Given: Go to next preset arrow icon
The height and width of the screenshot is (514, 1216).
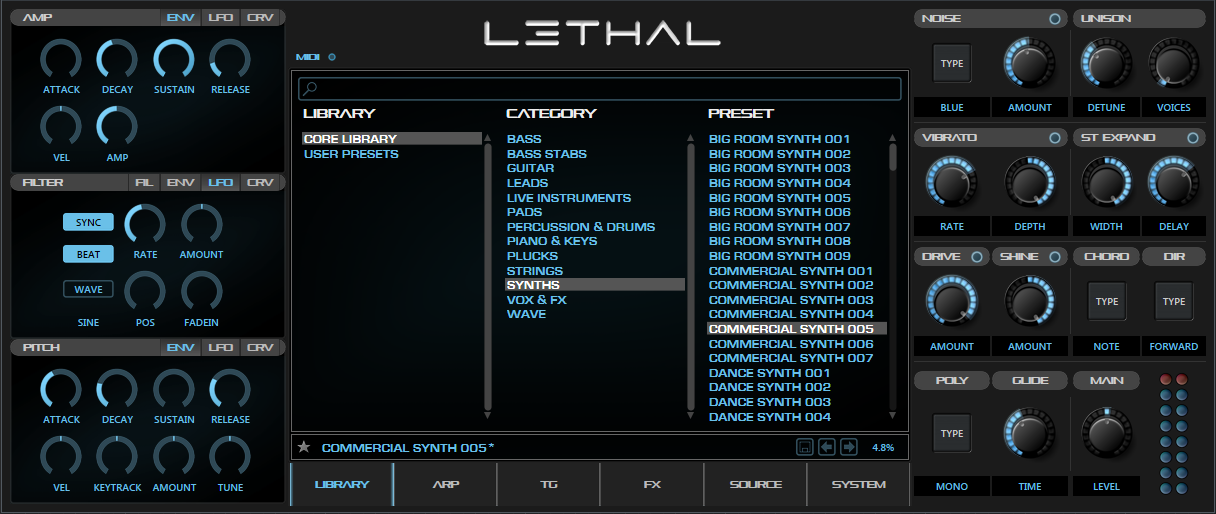Looking at the screenshot, I should pyautogui.click(x=849, y=447).
